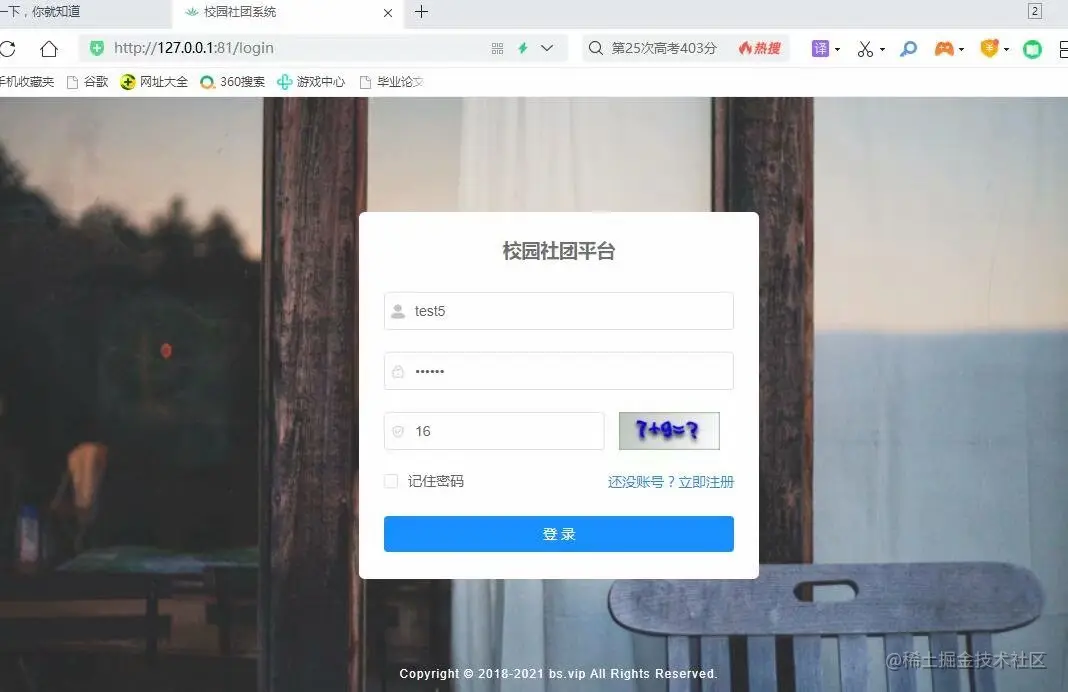Click user avatar icon in username field
The width and height of the screenshot is (1068, 692).
[398, 311]
